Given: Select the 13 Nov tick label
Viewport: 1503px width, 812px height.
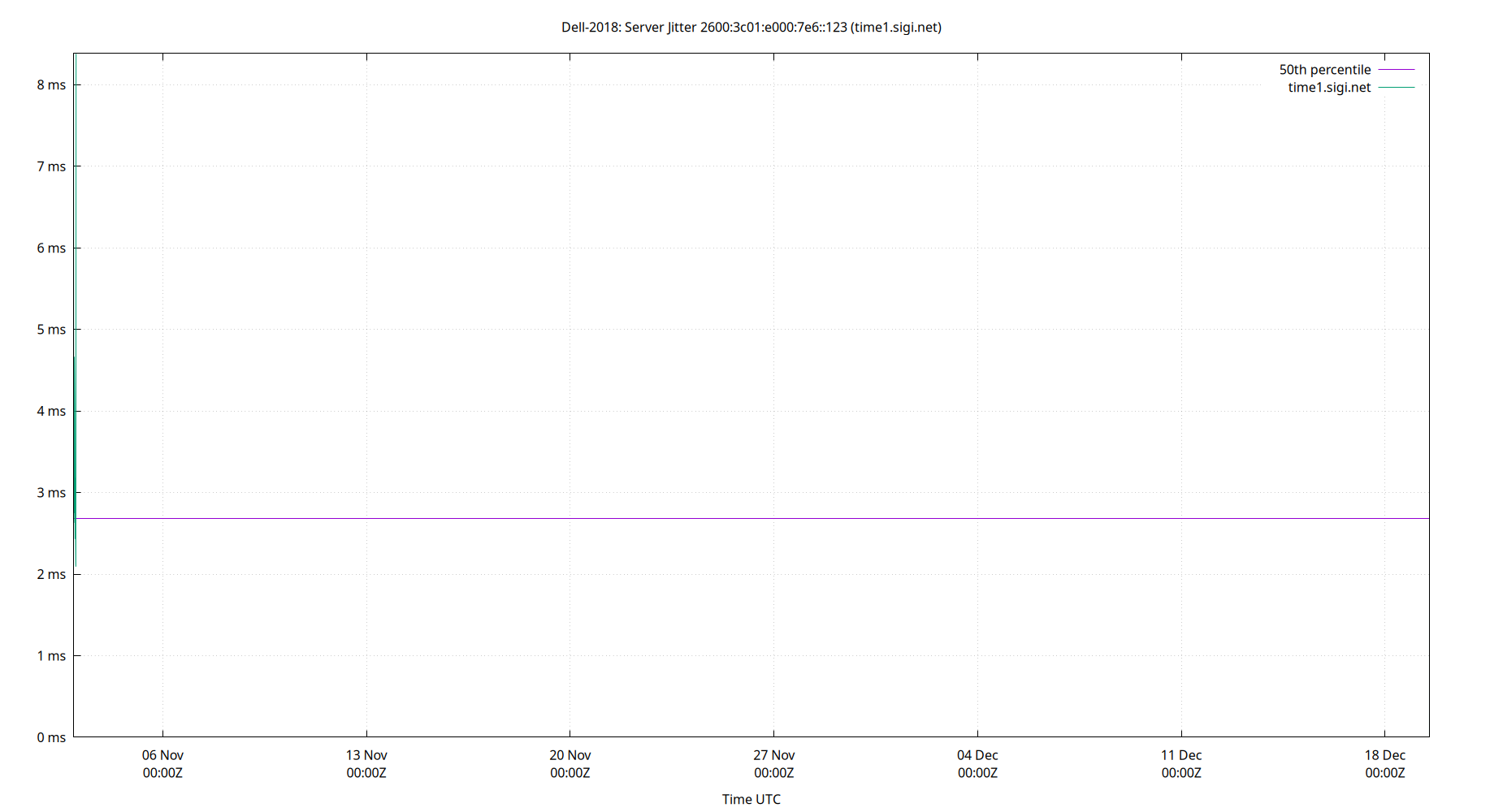Looking at the screenshot, I should 366,754.
